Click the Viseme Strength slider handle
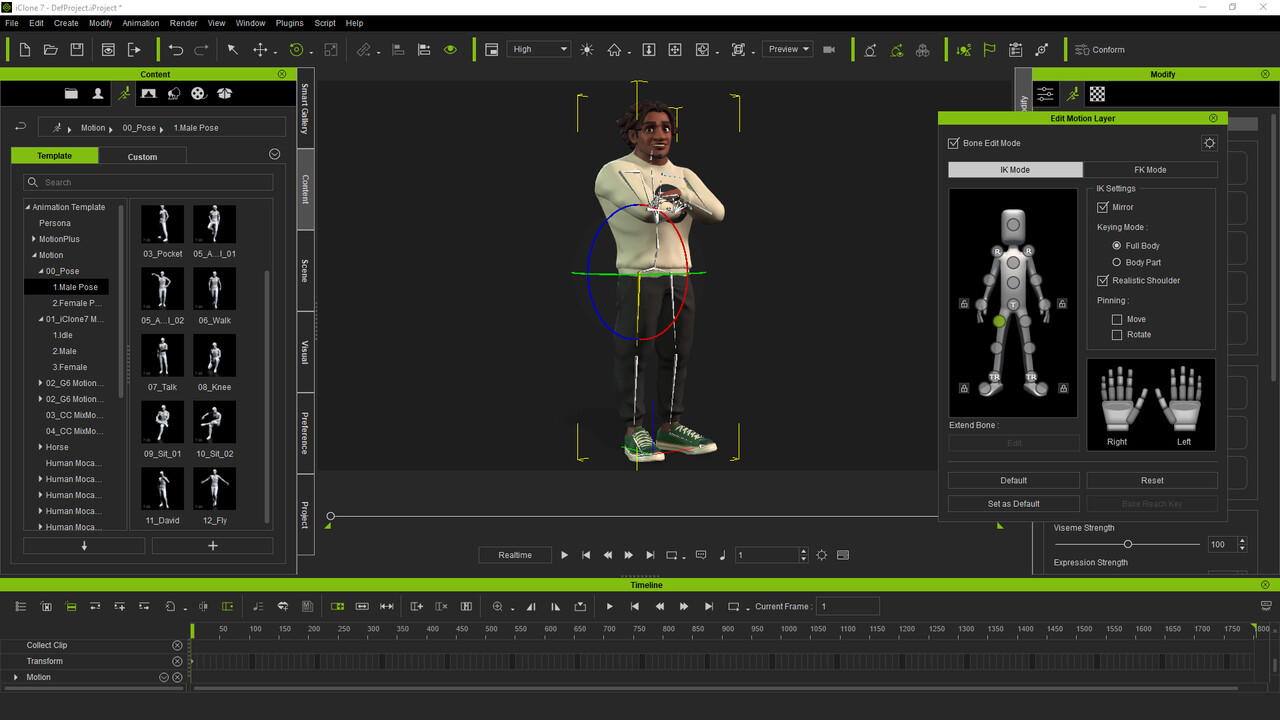This screenshot has width=1280, height=720. (x=1128, y=544)
